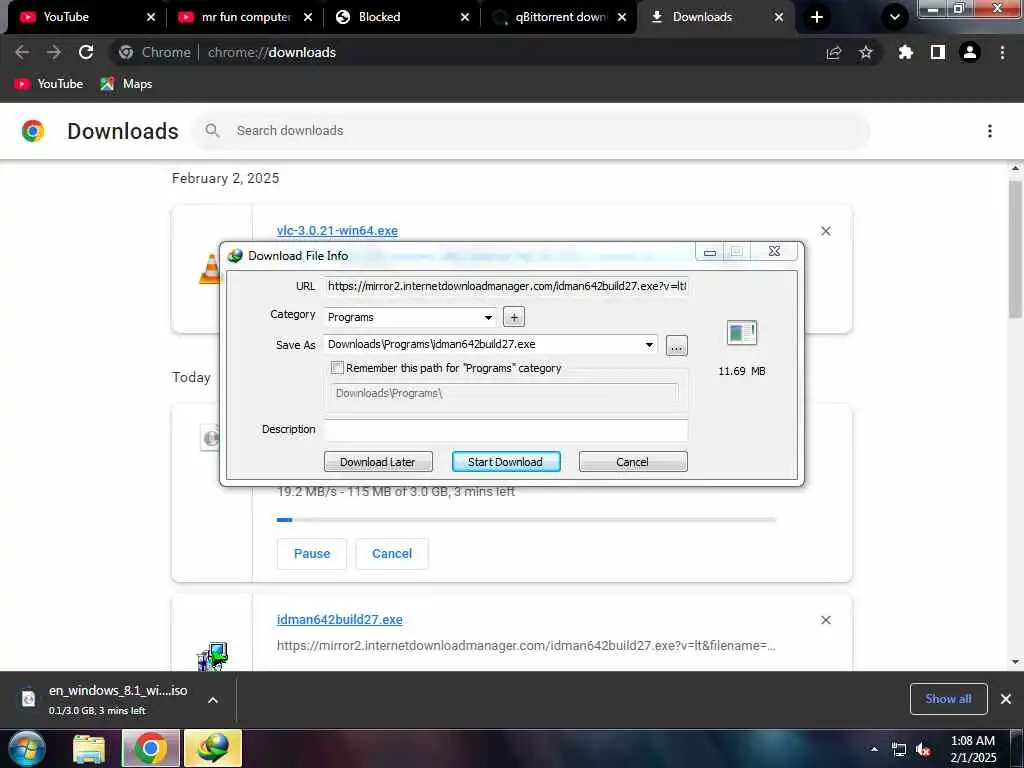This screenshot has height=768, width=1024.
Task: Cancel the 3.0 GB download in Chrome
Action: (x=392, y=554)
